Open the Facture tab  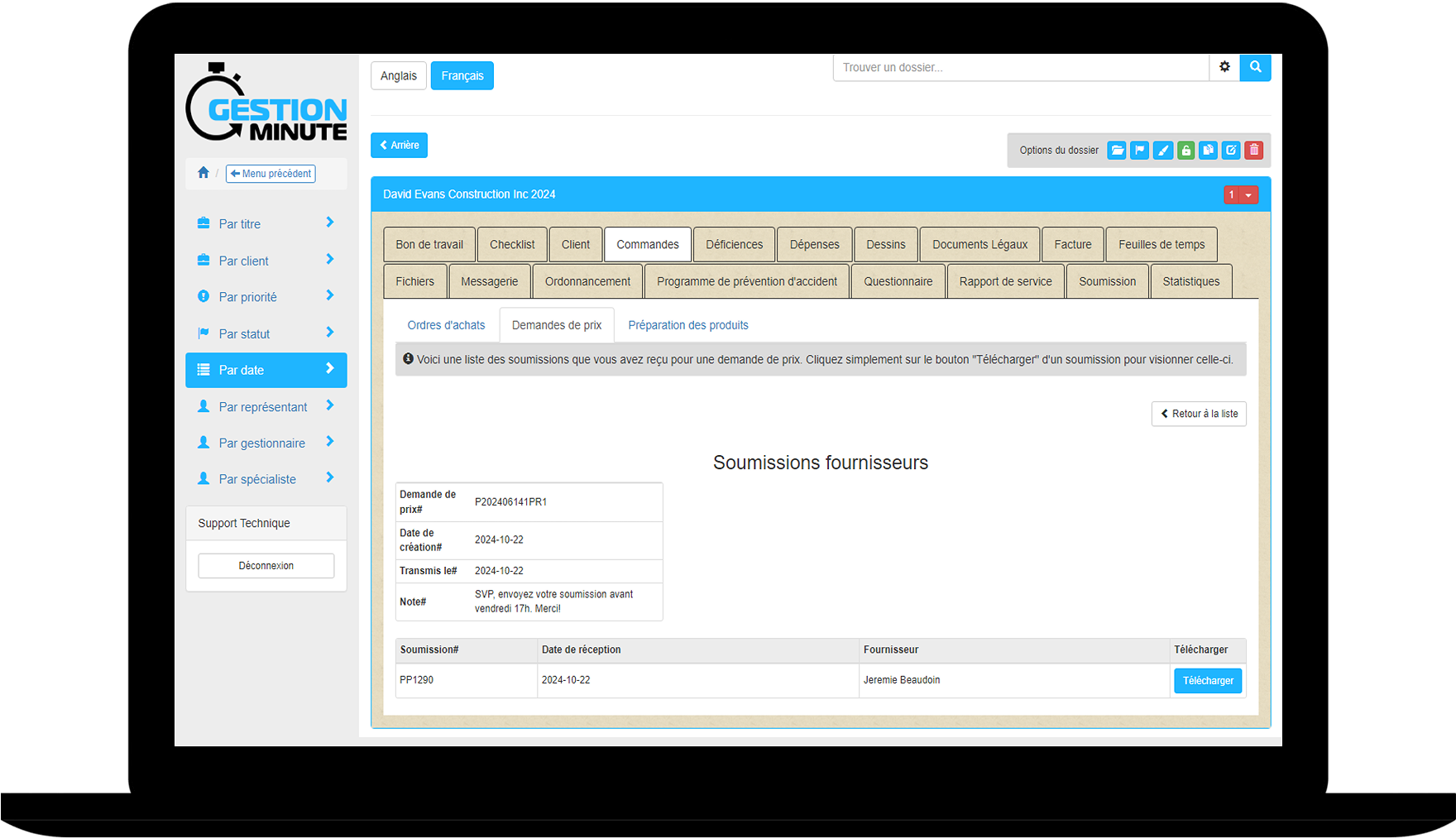pyautogui.click(x=1072, y=245)
